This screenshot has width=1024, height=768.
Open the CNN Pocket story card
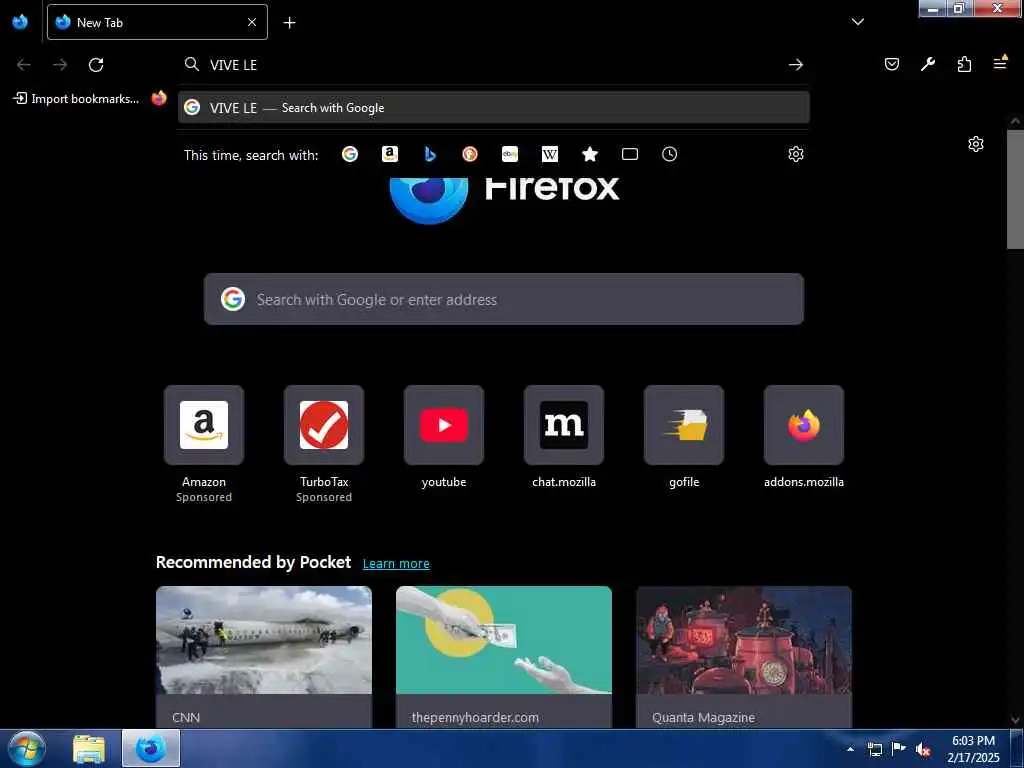point(264,656)
